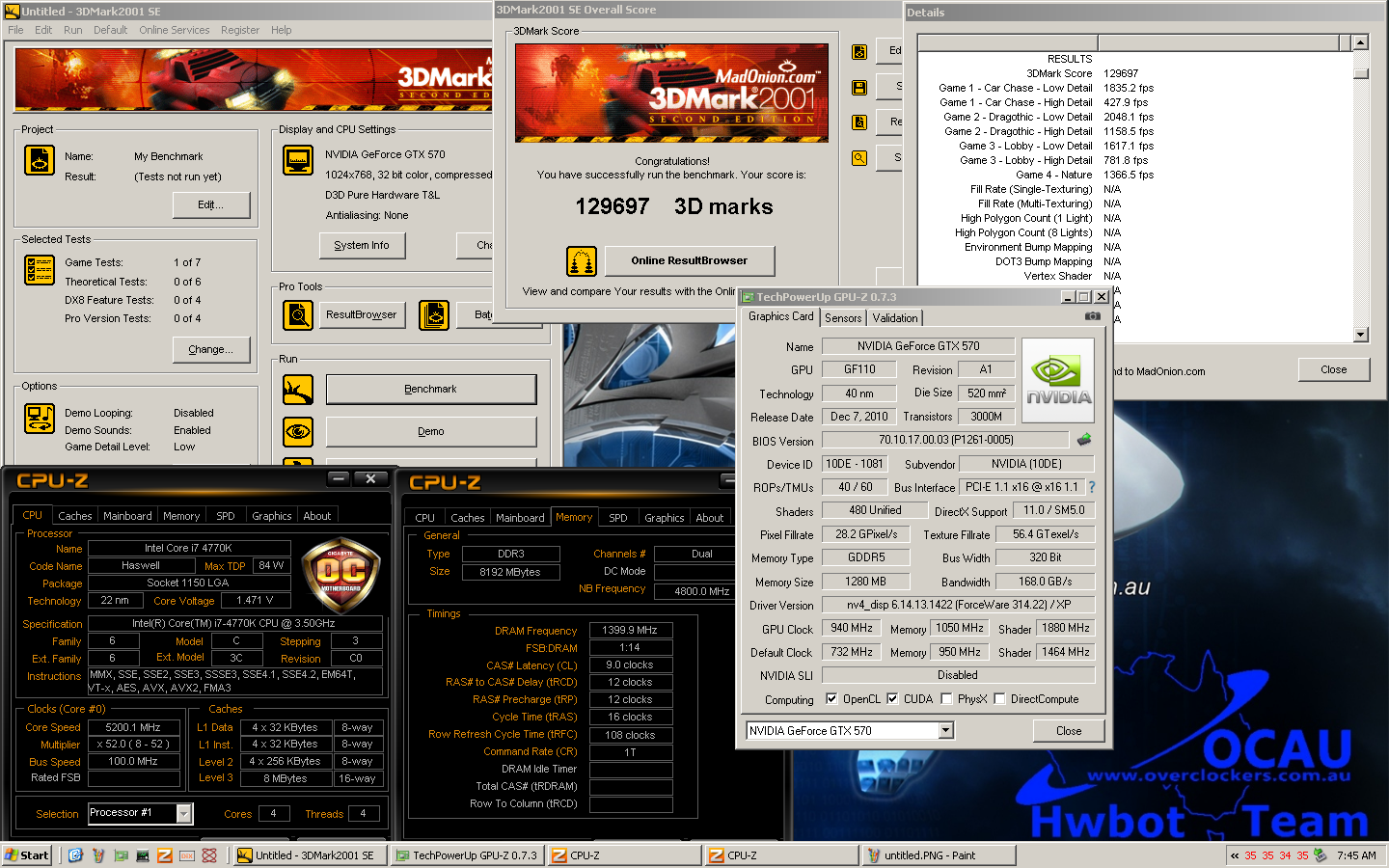The image size is (1389, 868).
Task: Click the Batch run icon in Pro Tools
Action: click(434, 315)
